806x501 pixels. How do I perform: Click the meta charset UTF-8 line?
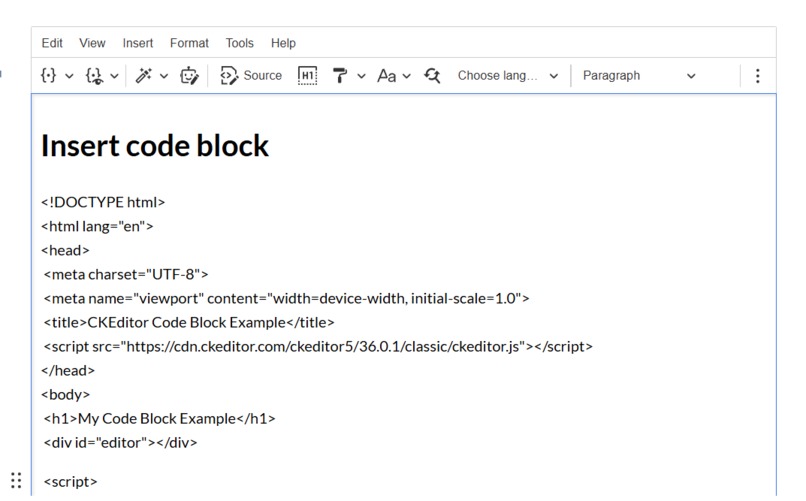126,275
